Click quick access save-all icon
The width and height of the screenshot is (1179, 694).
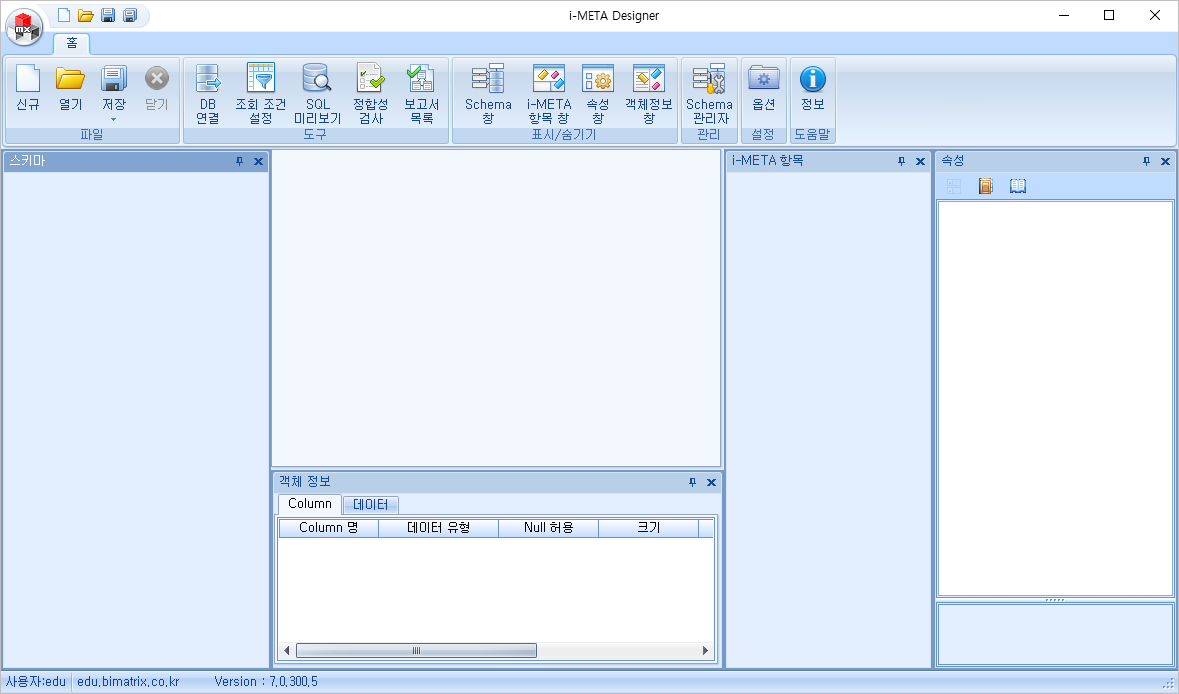pos(130,15)
